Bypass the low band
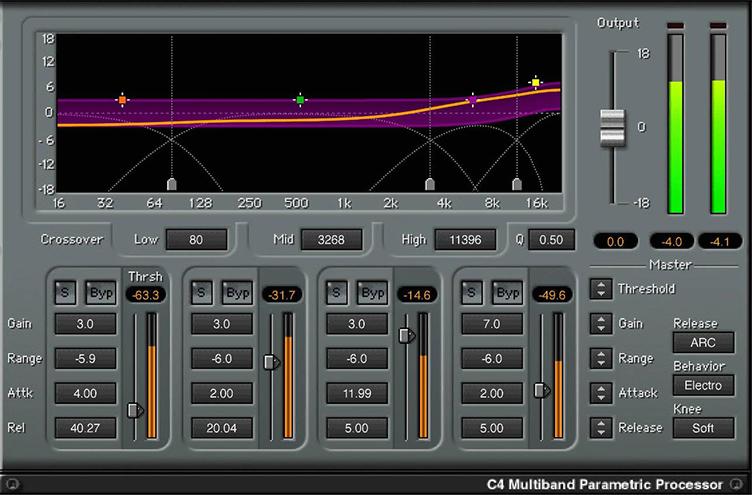Screen dimensions: 752x495 (101, 292)
